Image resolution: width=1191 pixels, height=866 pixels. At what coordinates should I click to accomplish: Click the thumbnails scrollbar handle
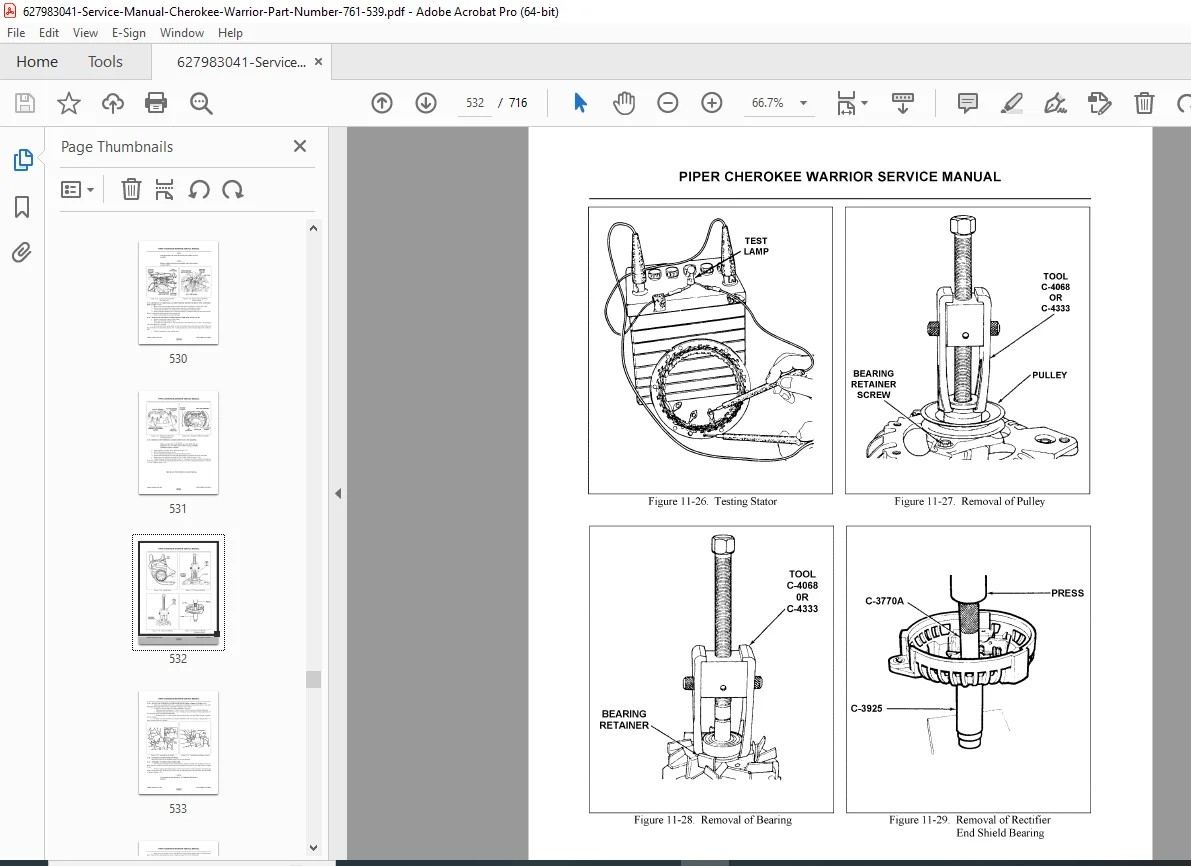[x=313, y=679]
